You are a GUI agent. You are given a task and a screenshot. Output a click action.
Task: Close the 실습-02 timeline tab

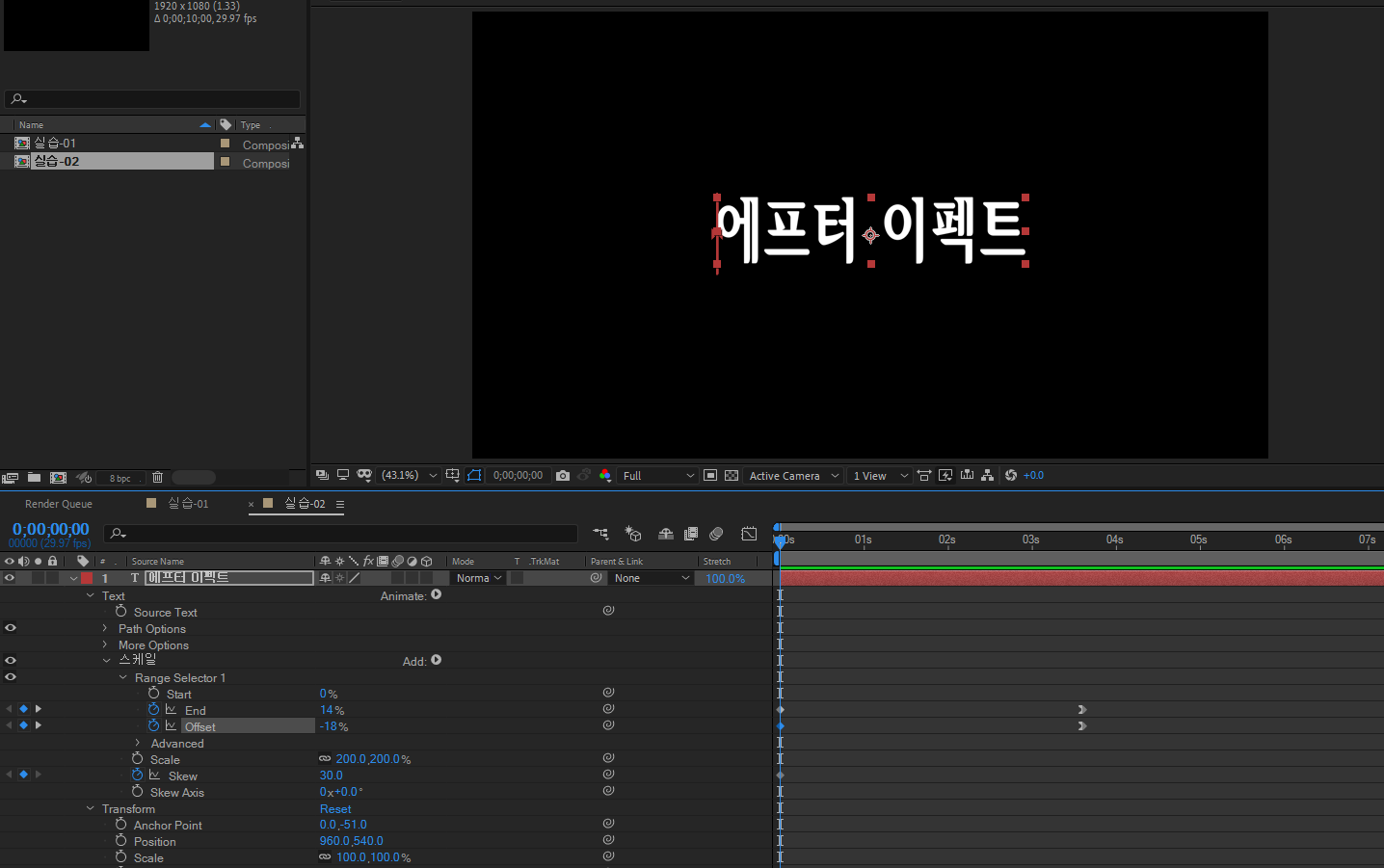252,504
